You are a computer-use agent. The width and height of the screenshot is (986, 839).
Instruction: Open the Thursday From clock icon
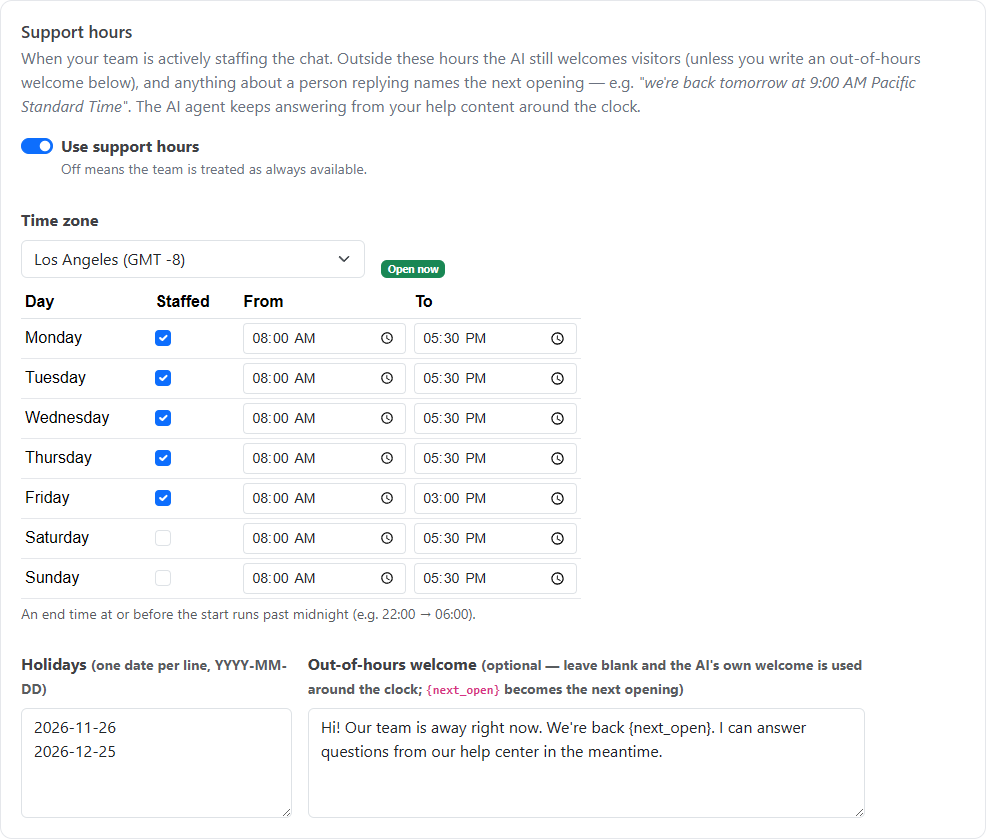(x=387, y=458)
